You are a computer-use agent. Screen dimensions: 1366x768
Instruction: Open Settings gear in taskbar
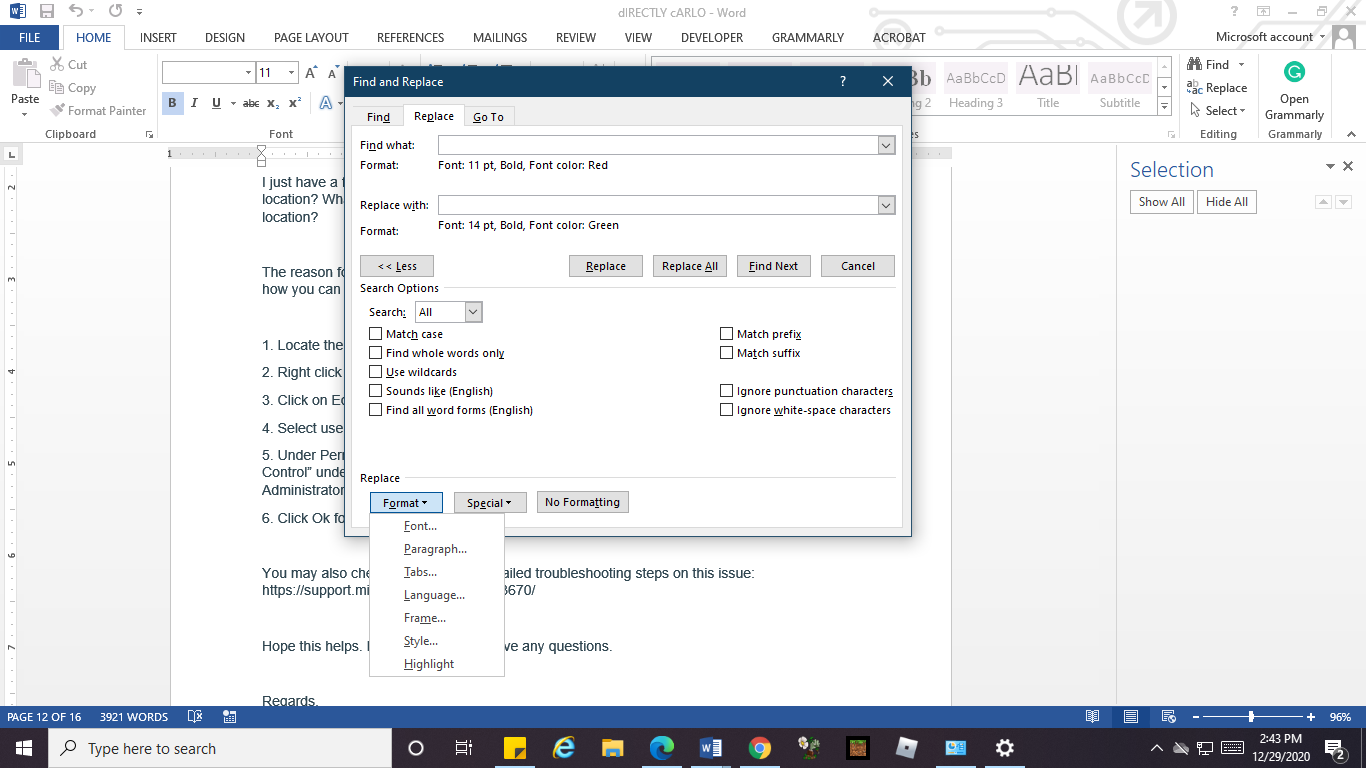pyautogui.click(x=1005, y=748)
